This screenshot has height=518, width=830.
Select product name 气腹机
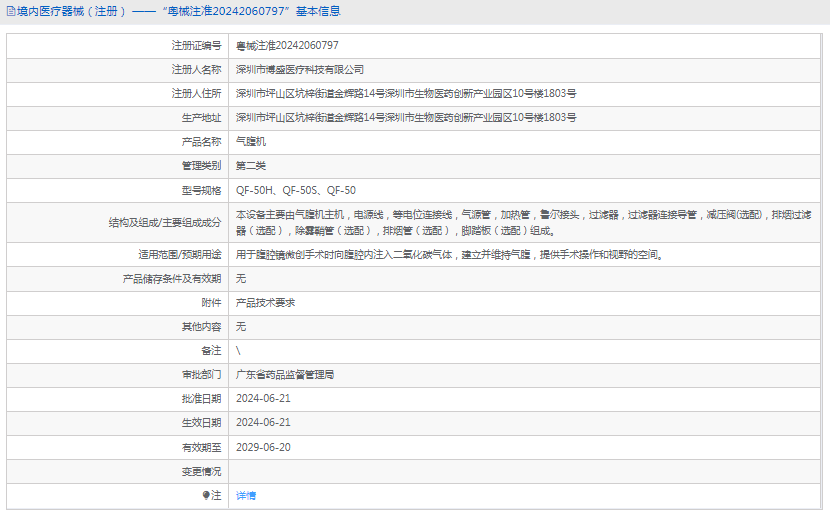(250, 142)
